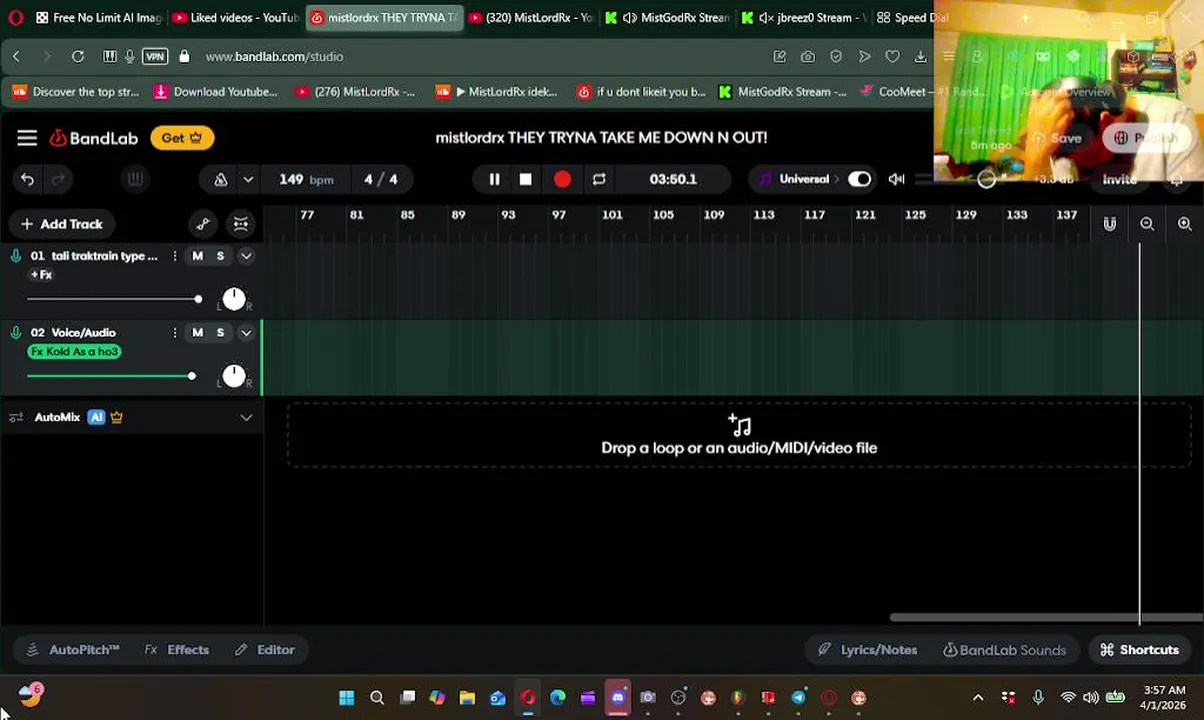Zoom in the timeline
The image size is (1204, 720).
pyautogui.click(x=1185, y=224)
